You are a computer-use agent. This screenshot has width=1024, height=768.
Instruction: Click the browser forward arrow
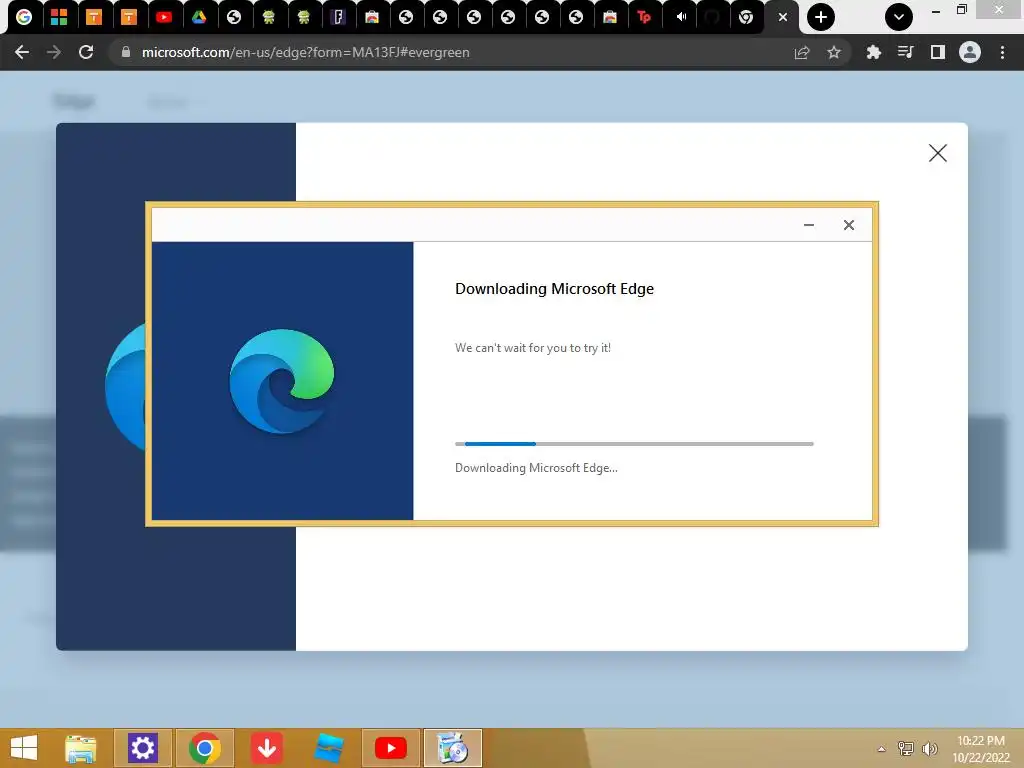pos(54,52)
